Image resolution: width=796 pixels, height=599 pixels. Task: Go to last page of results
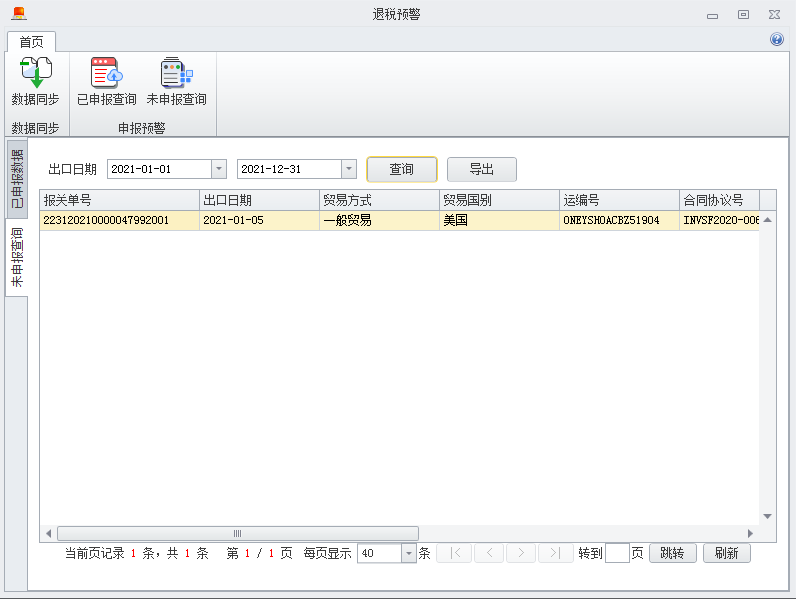(x=555, y=553)
